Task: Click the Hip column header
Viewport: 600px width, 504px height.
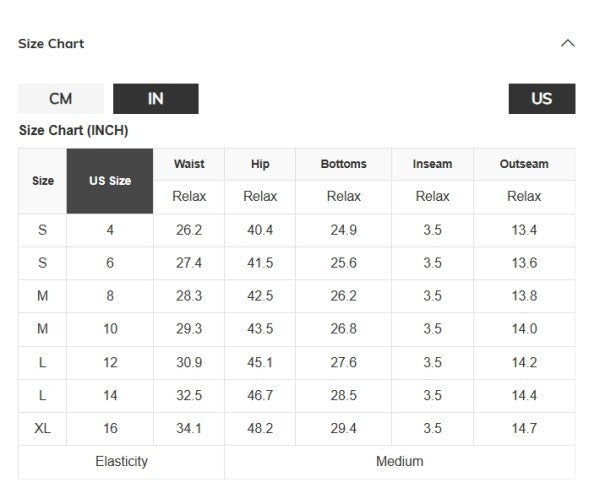Action: click(x=260, y=164)
